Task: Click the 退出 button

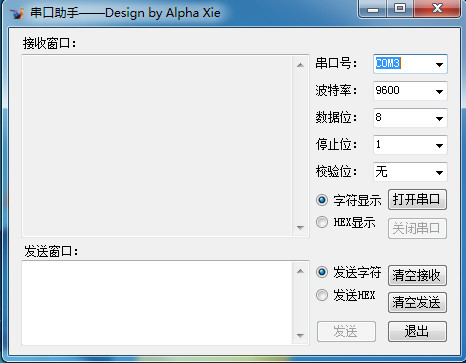Action: (417, 331)
